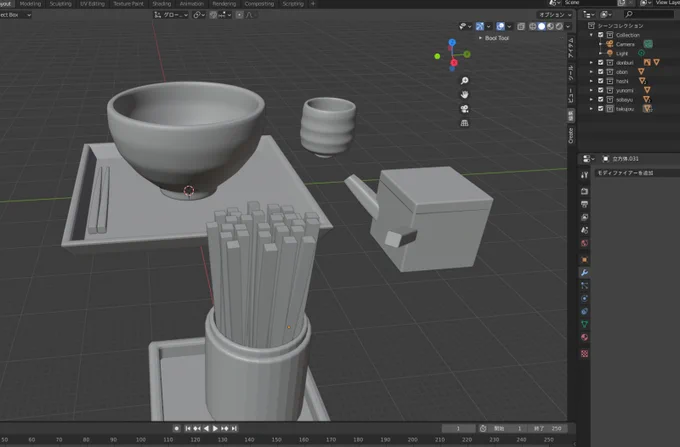
Task: Open the Material properties sphere icon
Action: point(585,337)
